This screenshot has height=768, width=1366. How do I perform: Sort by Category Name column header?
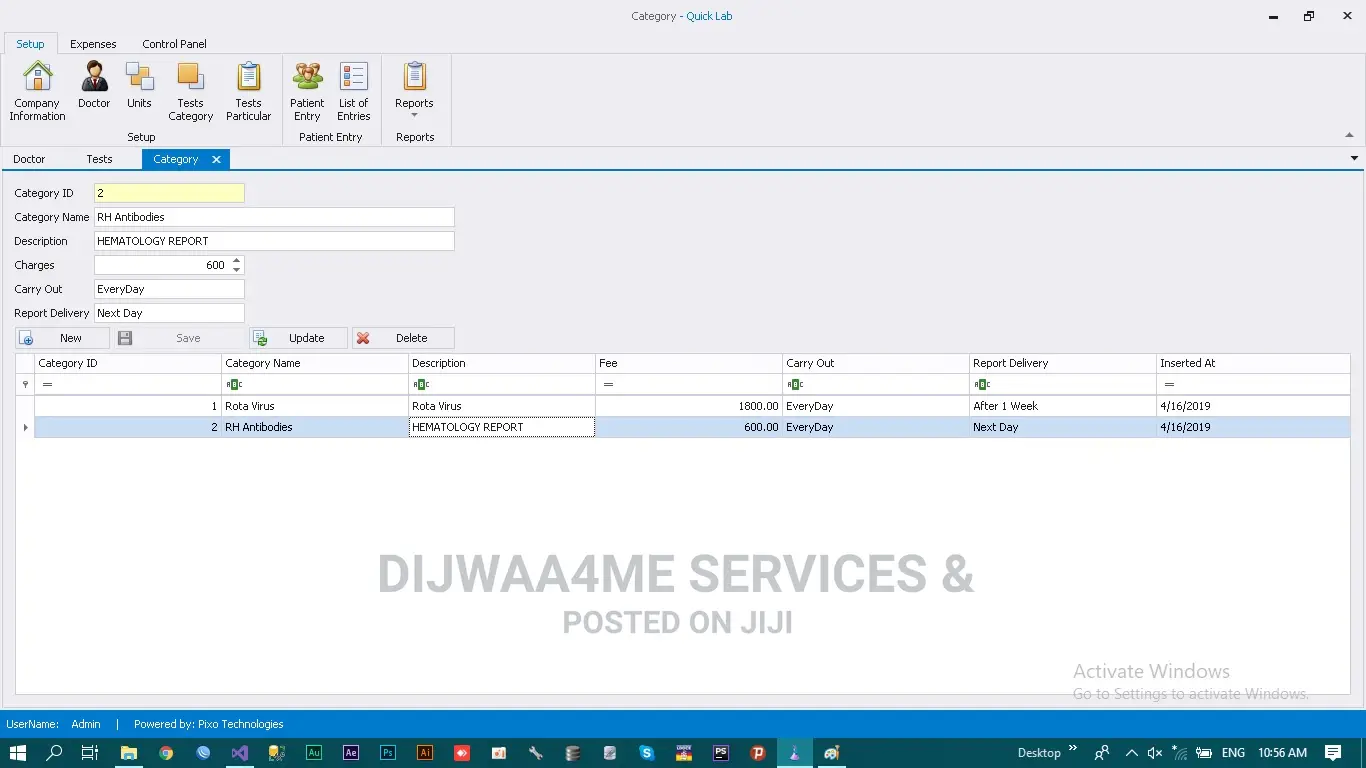coord(315,363)
